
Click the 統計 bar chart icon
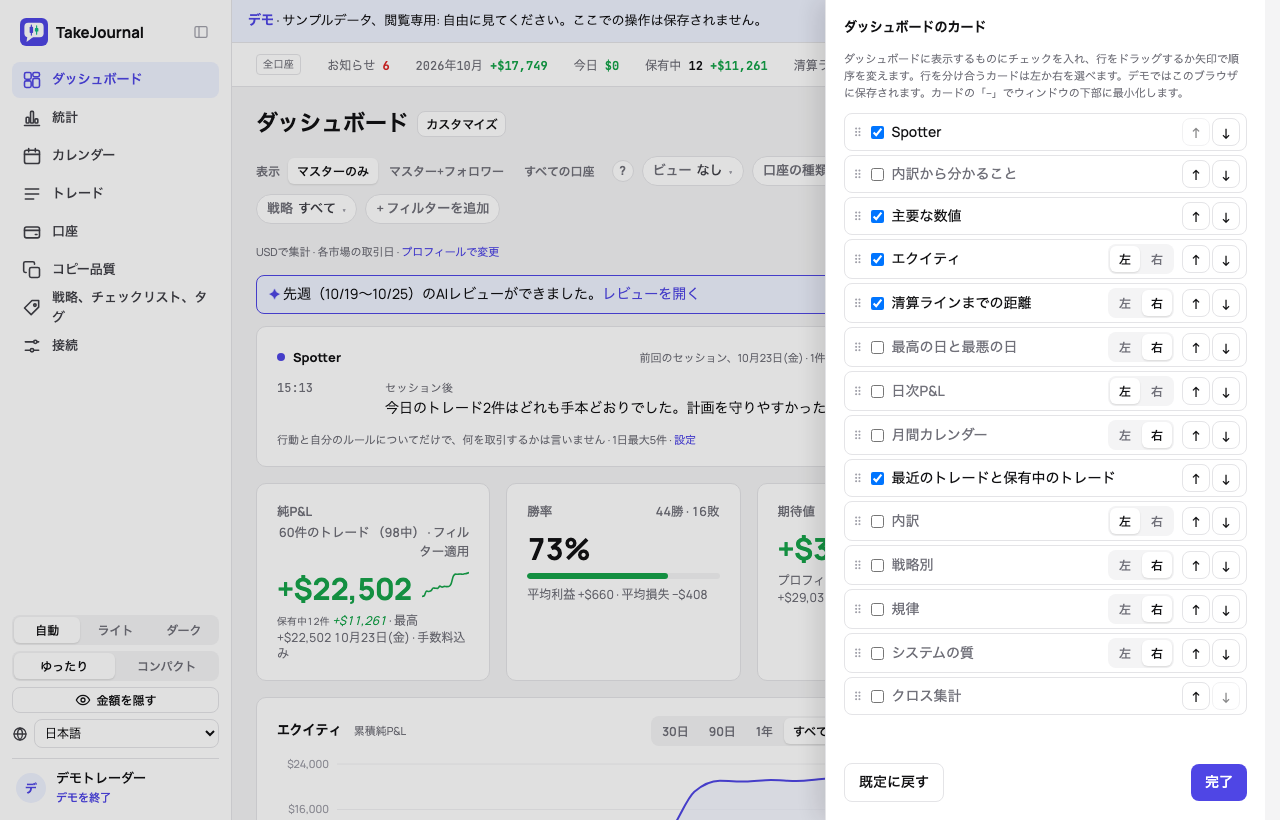click(x=32, y=118)
